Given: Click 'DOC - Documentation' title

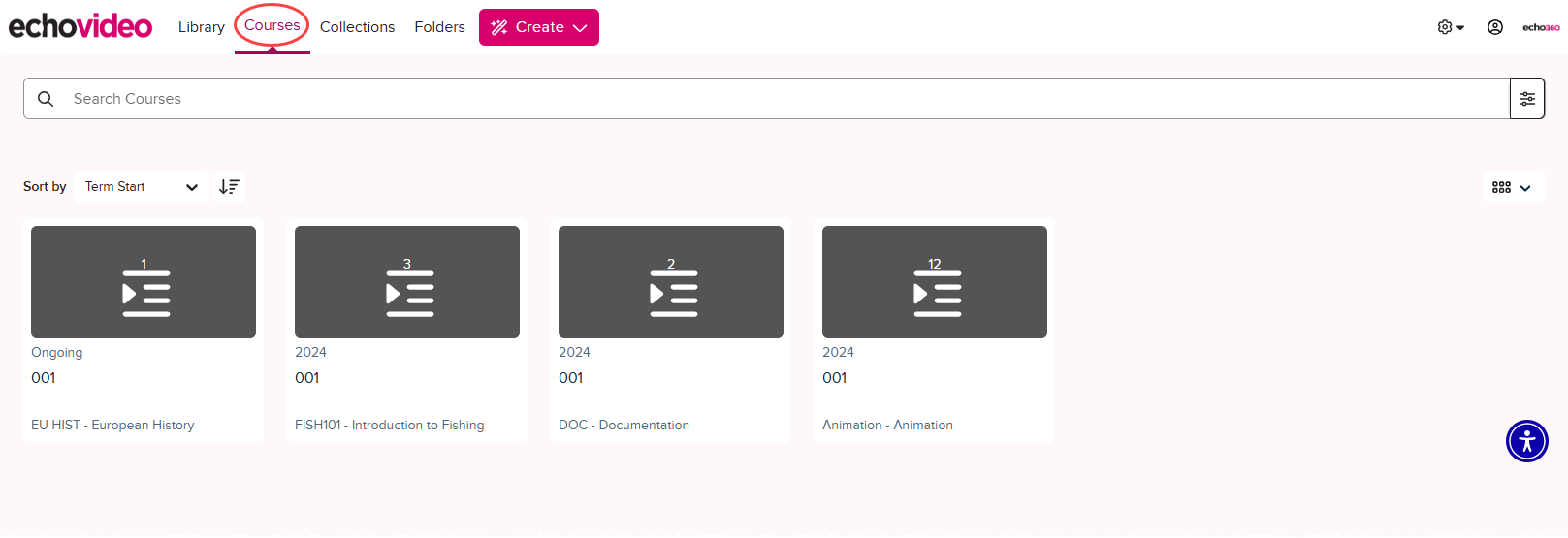Looking at the screenshot, I should 624,425.
